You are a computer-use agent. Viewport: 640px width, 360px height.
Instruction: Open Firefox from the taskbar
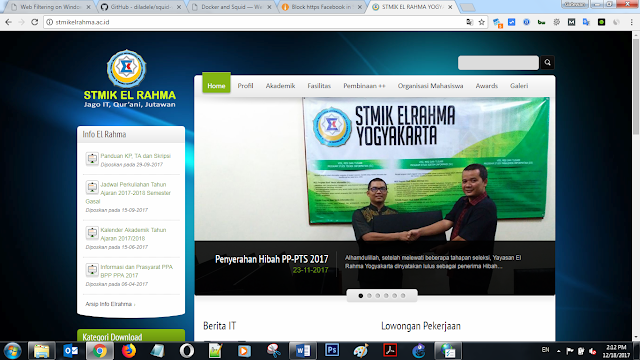coord(129,351)
